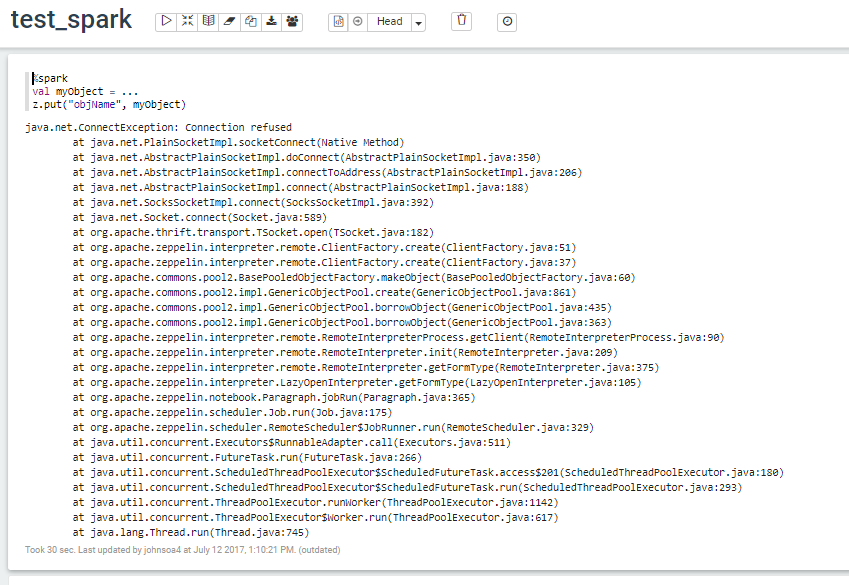Run all paragraphs in the notebook
Image resolution: width=849 pixels, height=585 pixels.
tap(165, 21)
